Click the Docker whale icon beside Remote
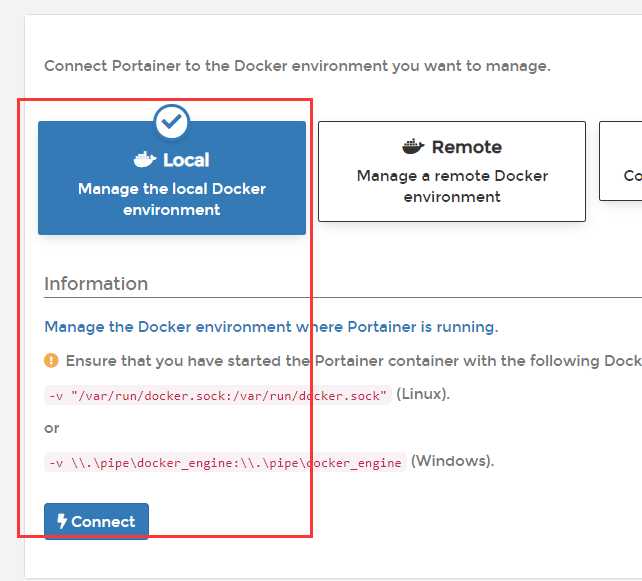 click(x=413, y=147)
